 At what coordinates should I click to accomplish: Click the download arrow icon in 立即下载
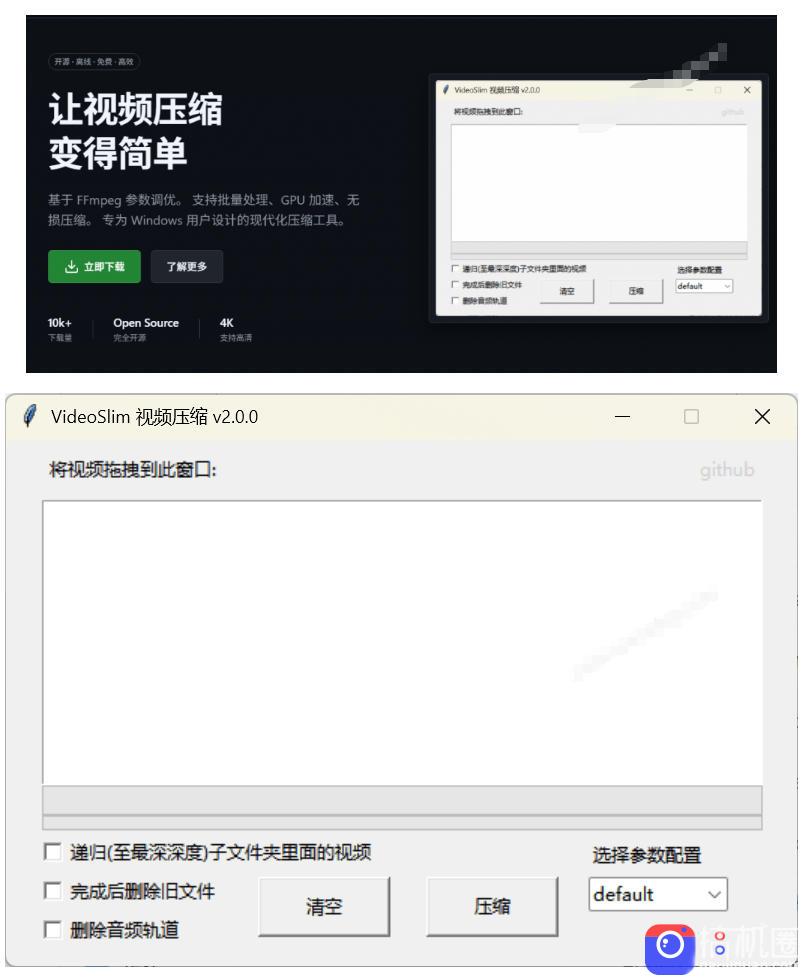coord(71,267)
